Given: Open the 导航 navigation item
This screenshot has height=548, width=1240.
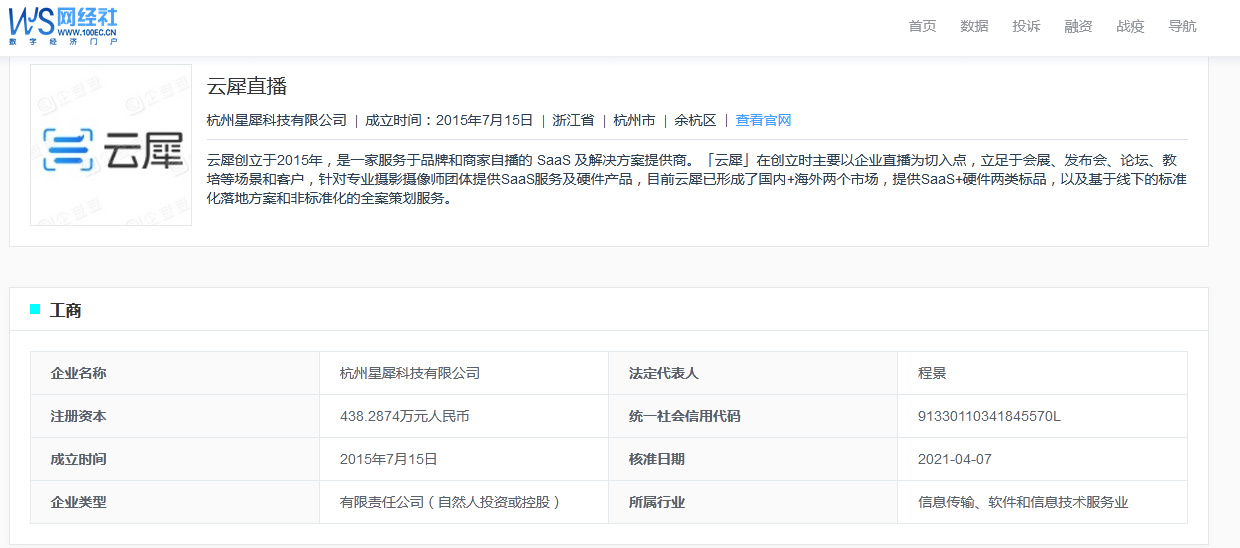Looking at the screenshot, I should coord(1182,26).
